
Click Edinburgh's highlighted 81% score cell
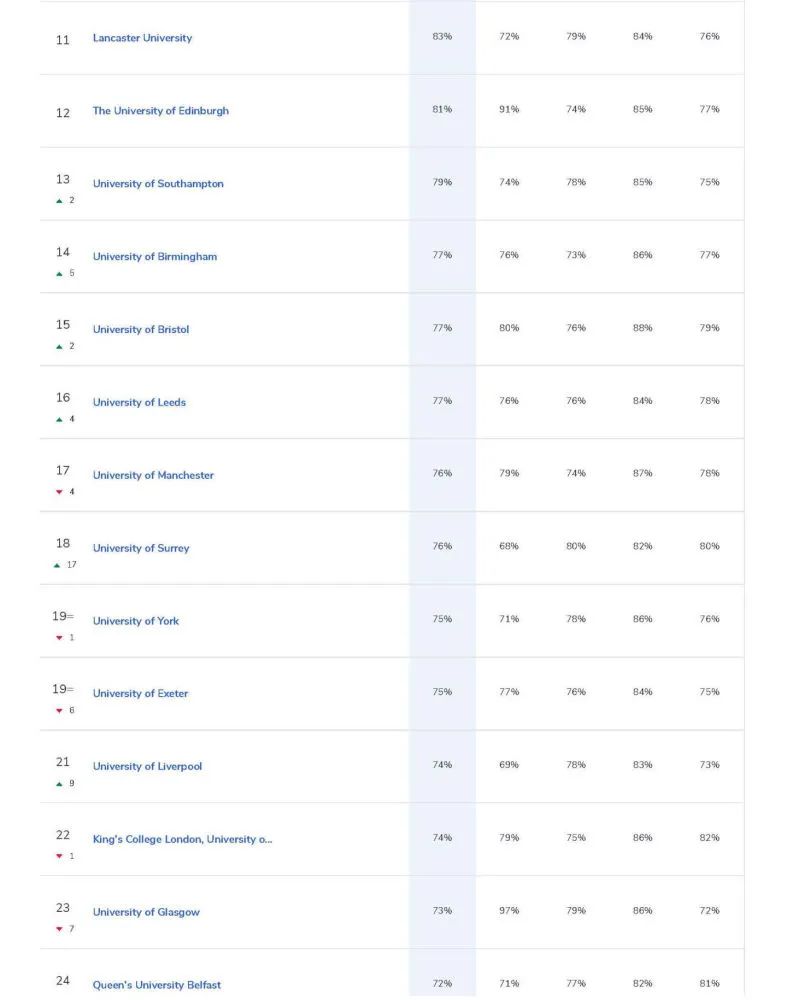(x=442, y=111)
